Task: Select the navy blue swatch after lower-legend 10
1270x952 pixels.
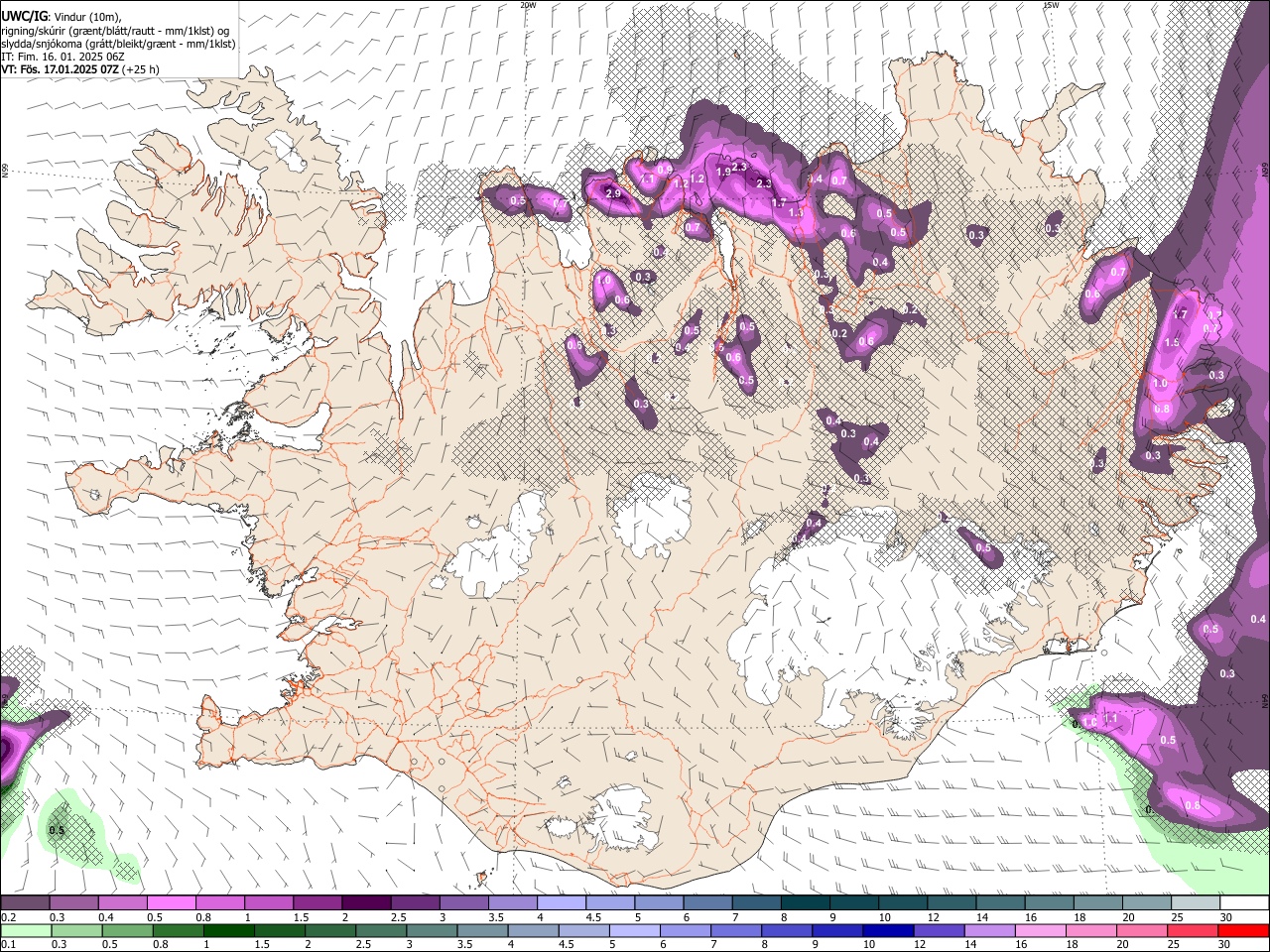Action: [x=888, y=931]
